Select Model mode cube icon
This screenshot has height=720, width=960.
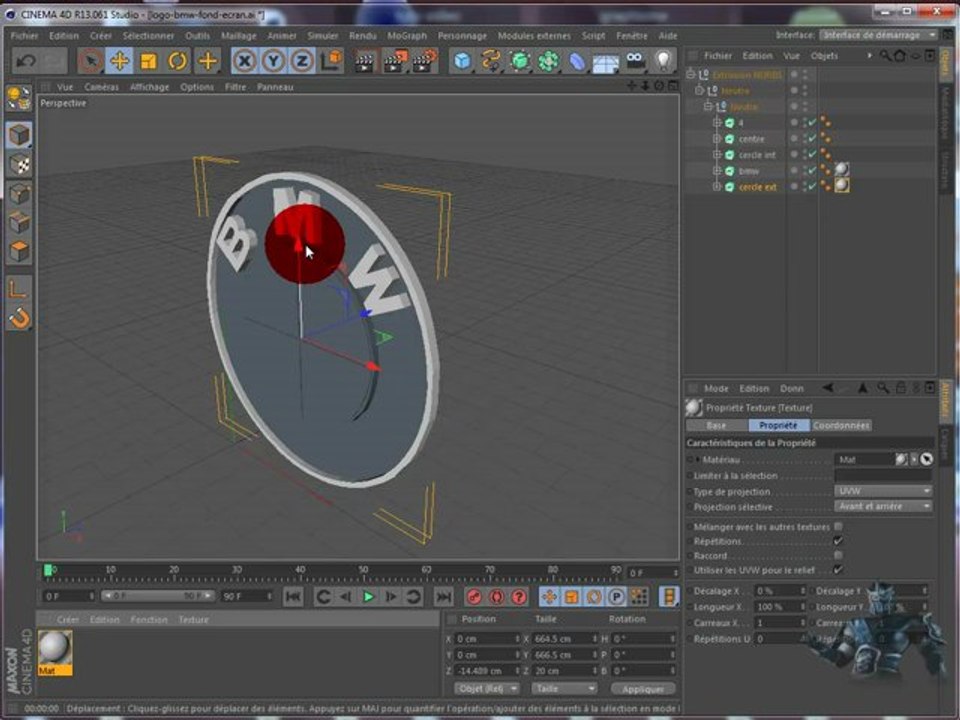(19, 135)
